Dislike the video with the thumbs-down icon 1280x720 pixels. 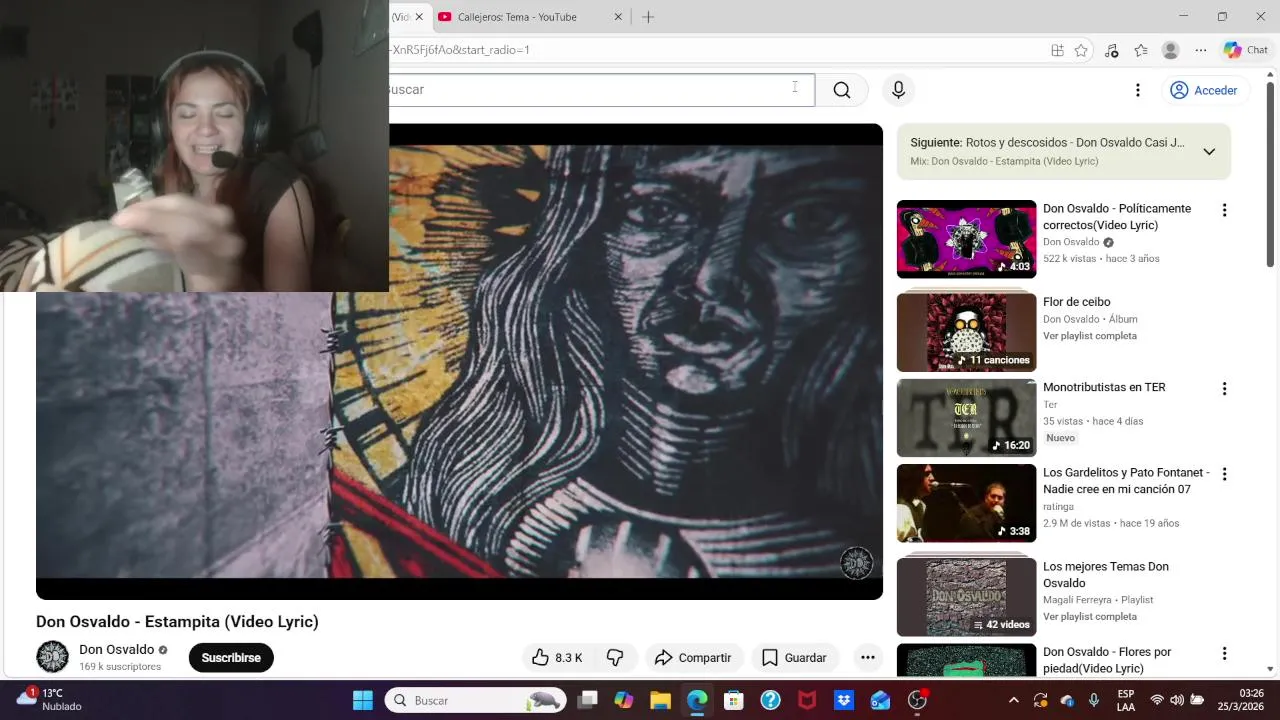(x=615, y=657)
